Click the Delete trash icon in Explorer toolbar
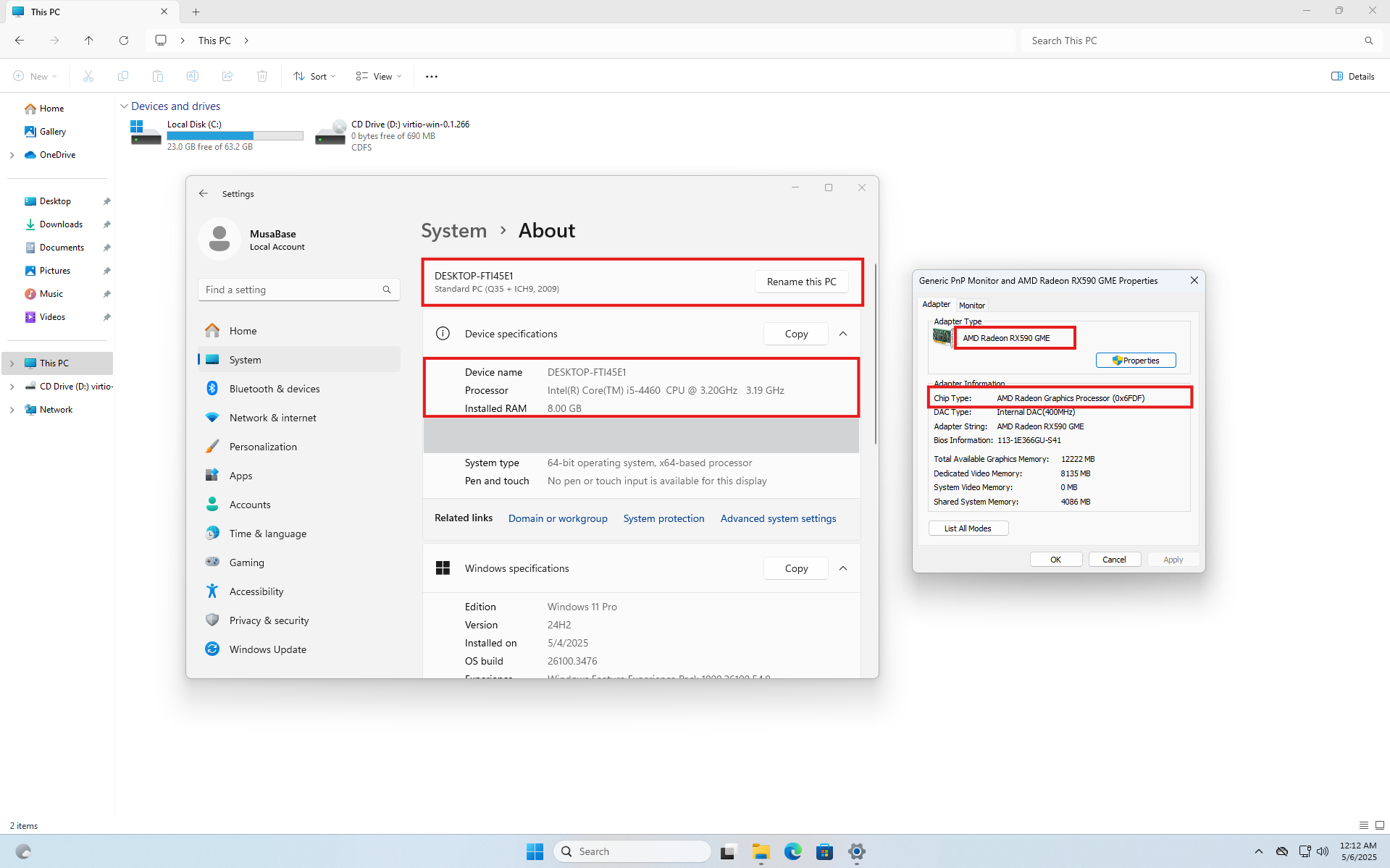This screenshot has width=1390, height=868. click(x=262, y=76)
